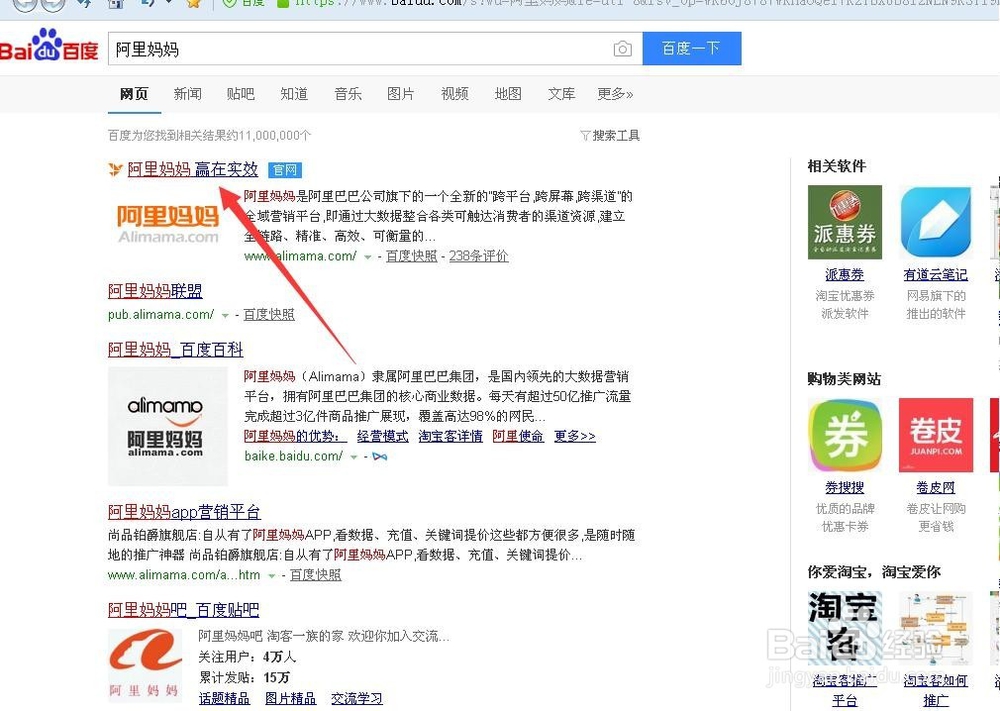The image size is (1000, 711).
Task: Open the 阿里妈妈联盟 result link
Action: (x=155, y=291)
